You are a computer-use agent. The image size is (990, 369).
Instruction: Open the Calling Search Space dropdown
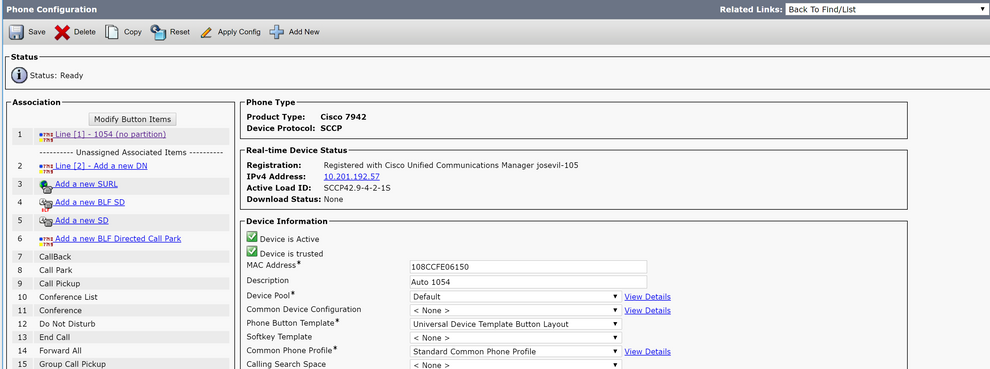click(516, 365)
